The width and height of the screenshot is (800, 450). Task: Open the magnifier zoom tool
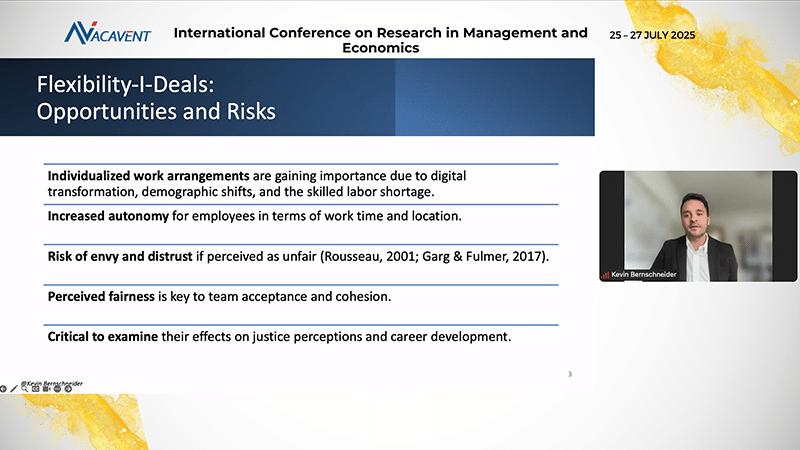tap(25, 387)
